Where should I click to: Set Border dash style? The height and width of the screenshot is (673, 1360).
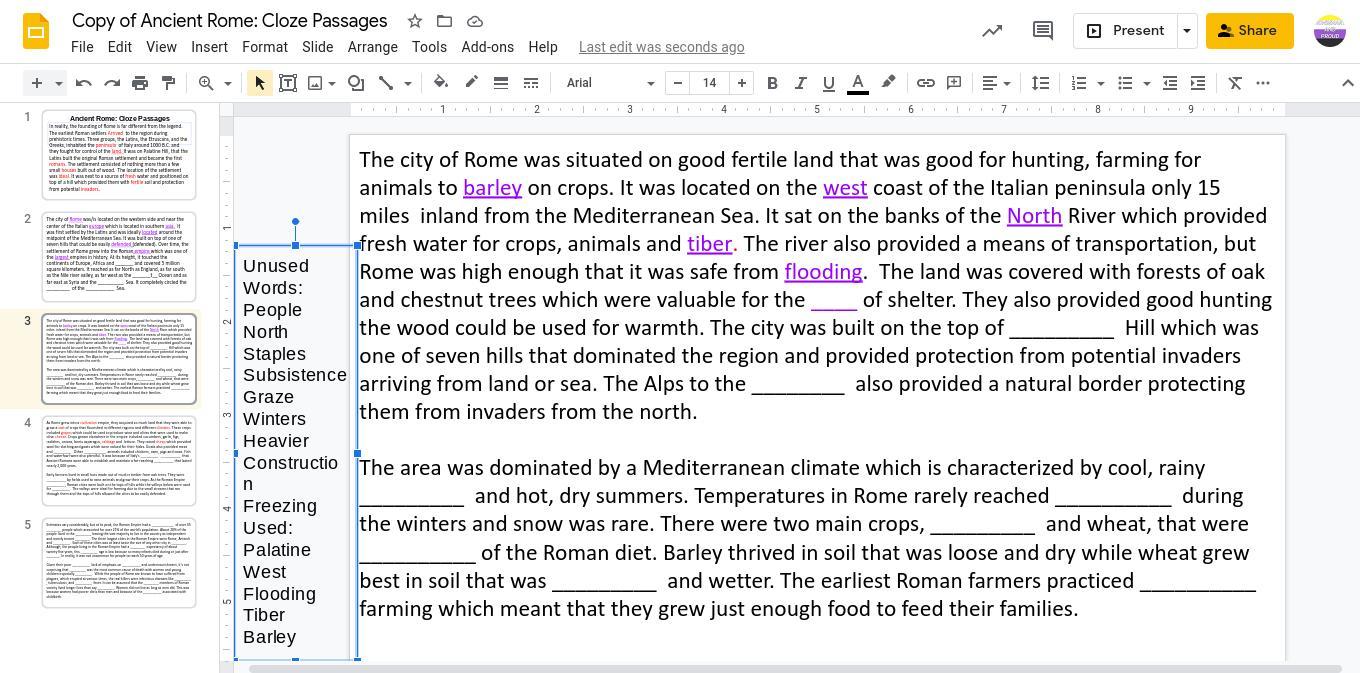tap(531, 83)
